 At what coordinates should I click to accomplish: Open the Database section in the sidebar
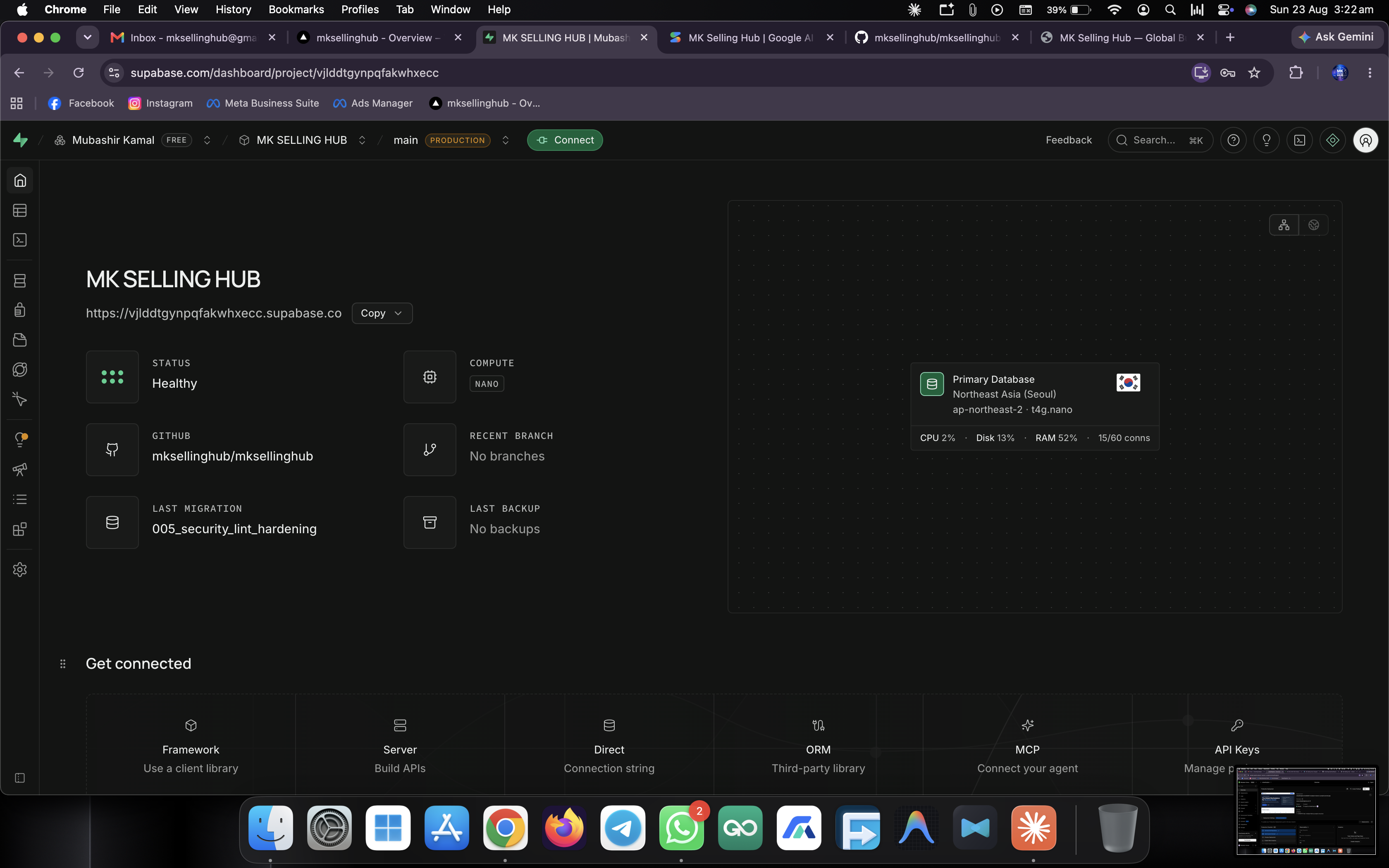20,281
